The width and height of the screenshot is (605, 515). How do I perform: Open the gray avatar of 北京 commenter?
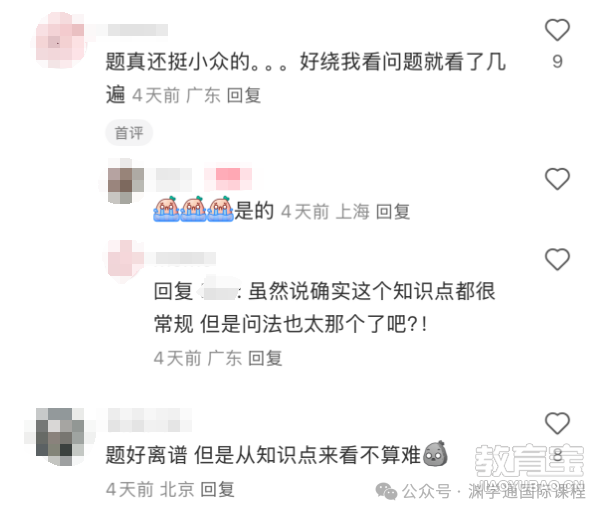click(60, 437)
